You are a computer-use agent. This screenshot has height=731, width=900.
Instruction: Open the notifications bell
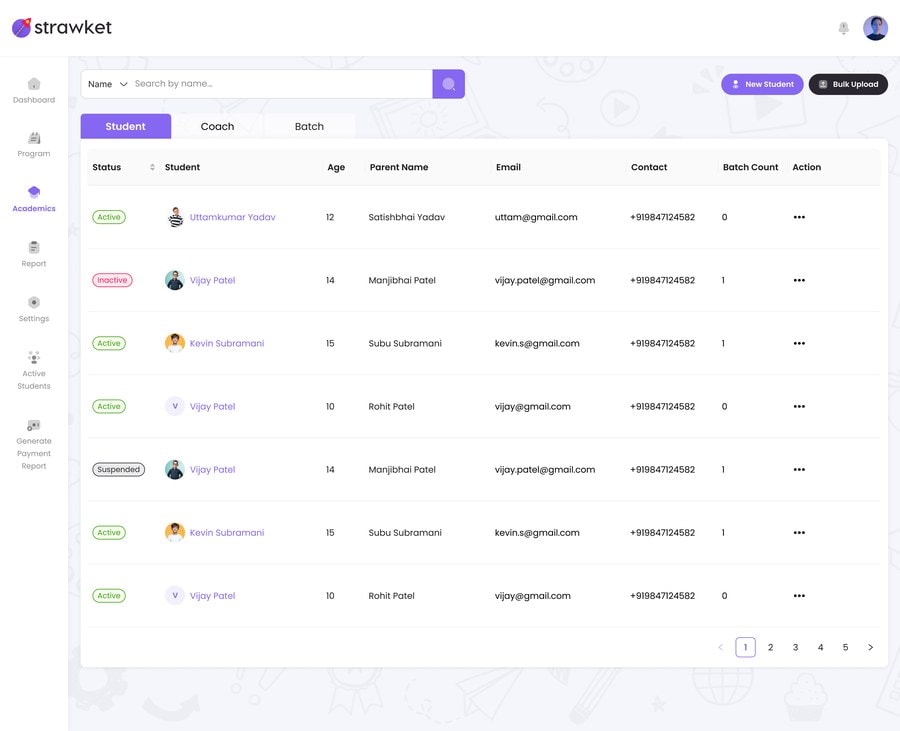[843, 28]
